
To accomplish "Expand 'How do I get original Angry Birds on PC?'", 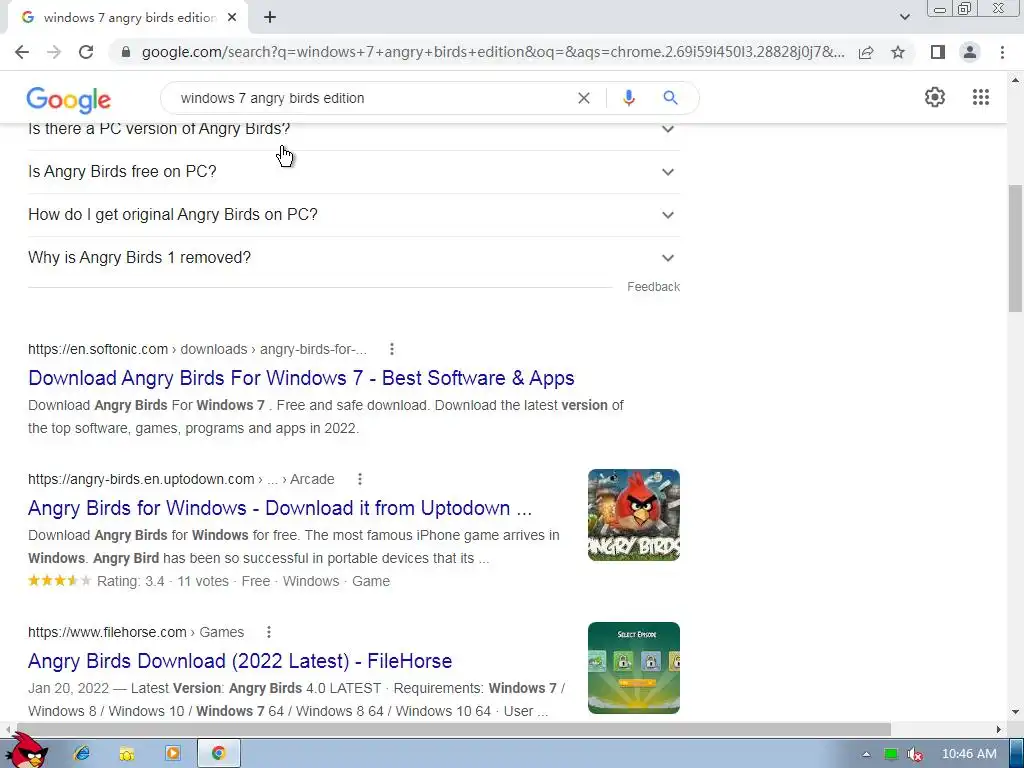I will coord(353,215).
